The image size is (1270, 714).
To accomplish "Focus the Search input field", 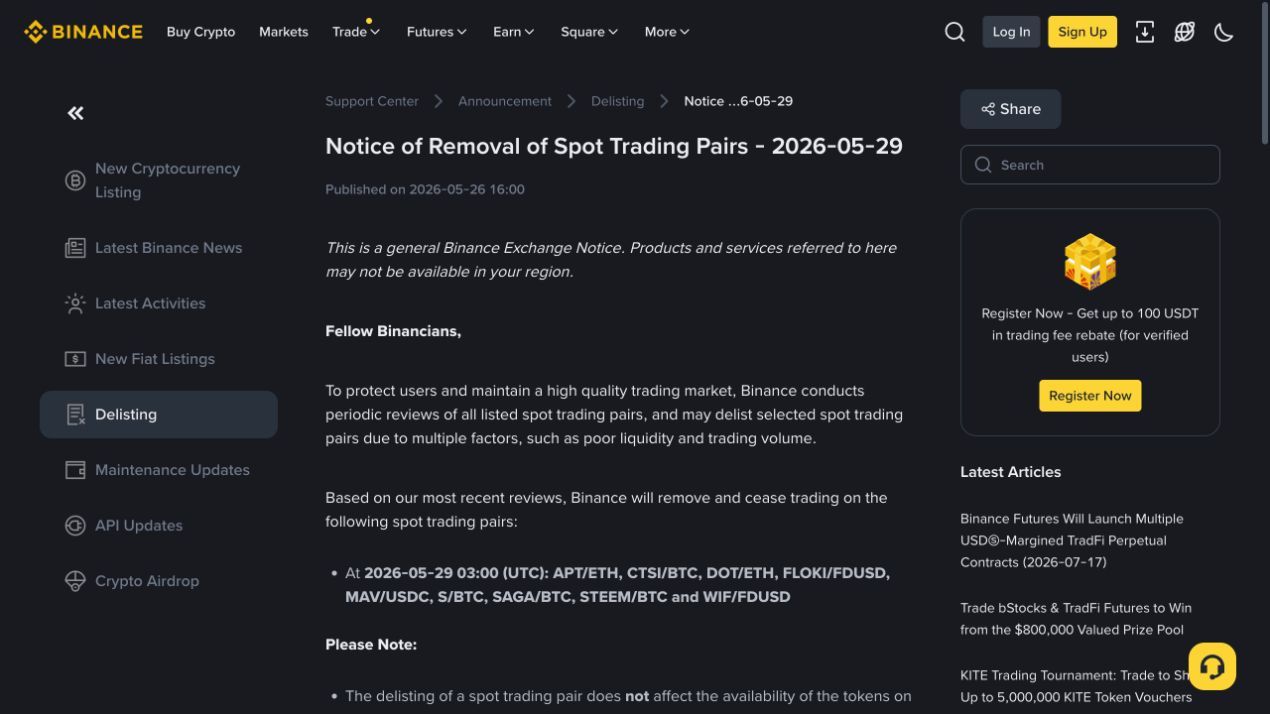I will 1090,165.
